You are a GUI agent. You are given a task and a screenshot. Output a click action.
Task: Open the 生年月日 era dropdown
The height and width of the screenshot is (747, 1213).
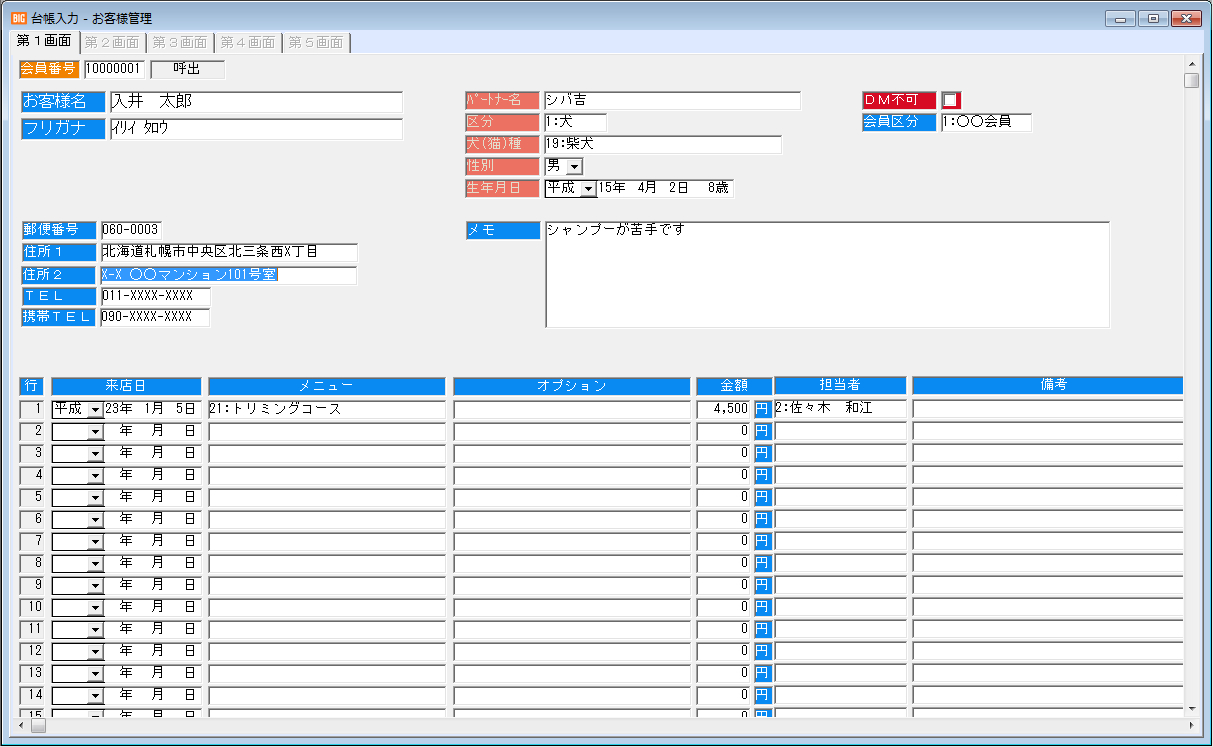(587, 188)
